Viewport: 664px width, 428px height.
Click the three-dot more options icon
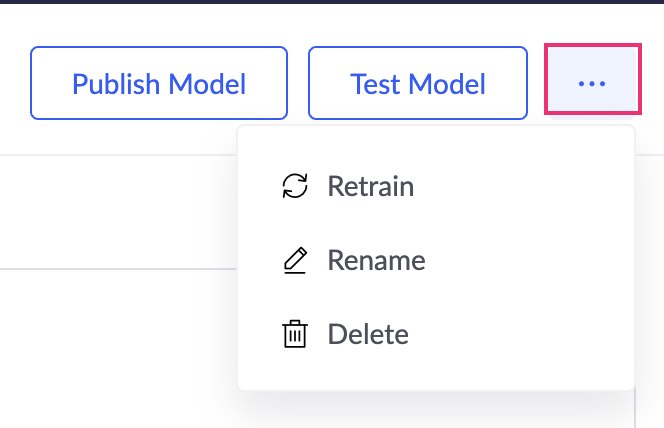[592, 84]
